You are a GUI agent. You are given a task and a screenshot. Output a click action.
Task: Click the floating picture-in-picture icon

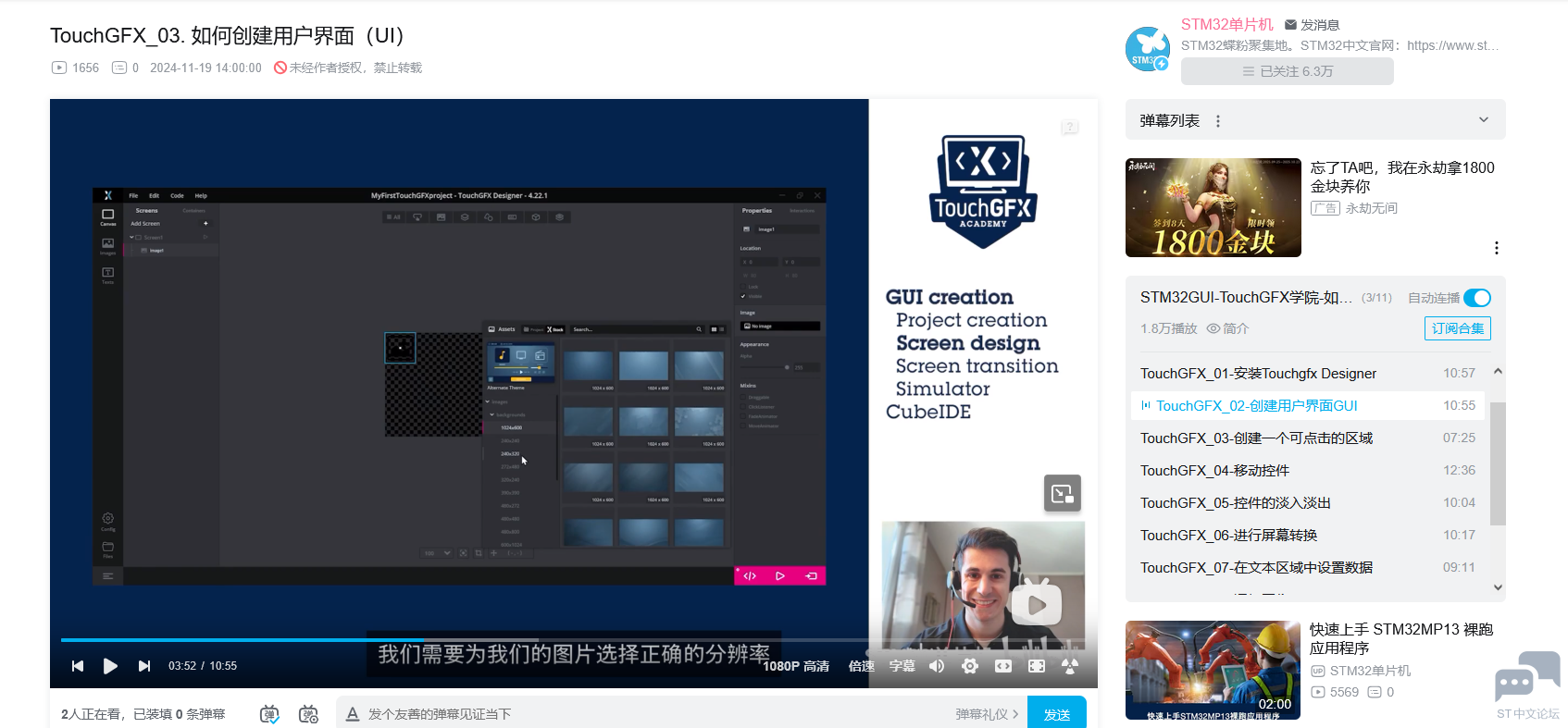pos(1063,493)
